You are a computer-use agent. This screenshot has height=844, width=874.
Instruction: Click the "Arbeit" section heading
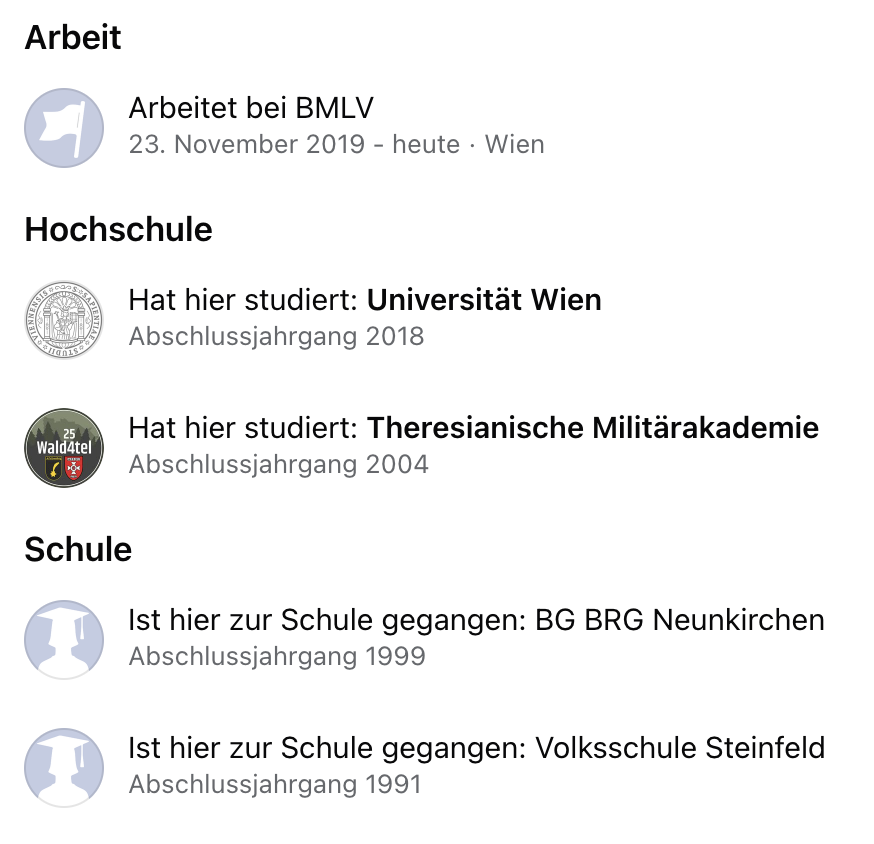tap(73, 37)
